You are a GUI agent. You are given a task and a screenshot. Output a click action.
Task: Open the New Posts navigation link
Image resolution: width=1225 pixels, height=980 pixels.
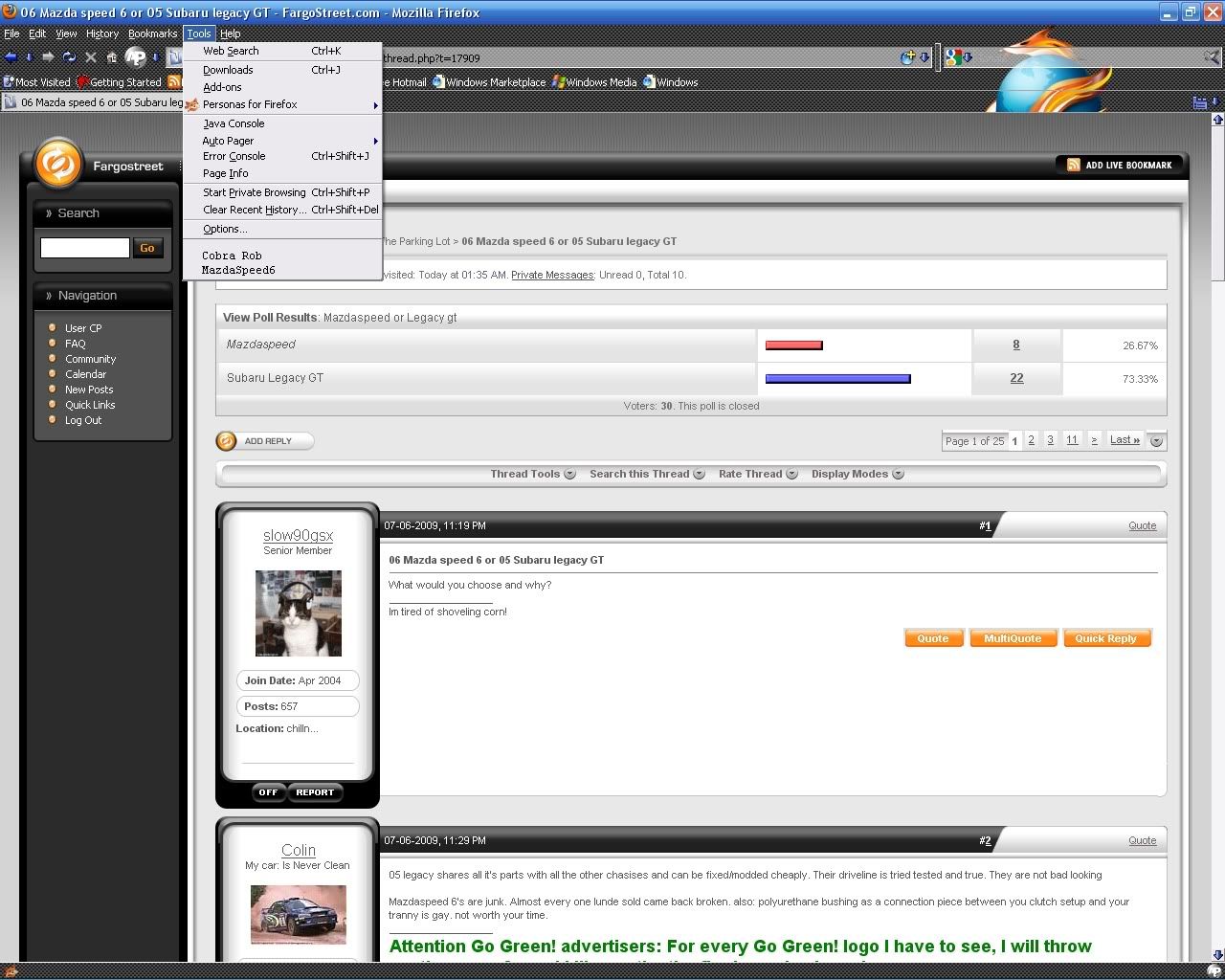click(x=89, y=390)
